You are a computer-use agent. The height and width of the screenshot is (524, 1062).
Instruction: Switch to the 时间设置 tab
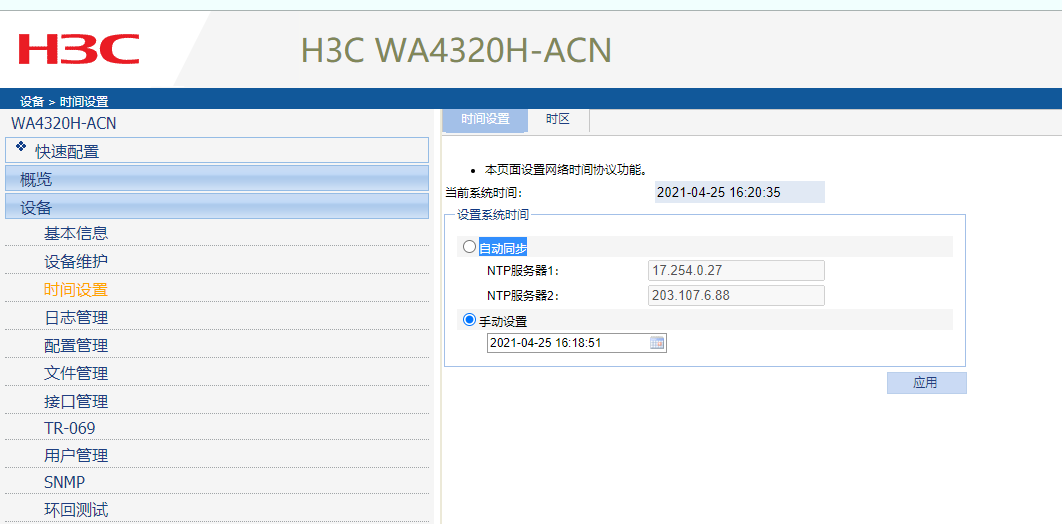pyautogui.click(x=485, y=120)
